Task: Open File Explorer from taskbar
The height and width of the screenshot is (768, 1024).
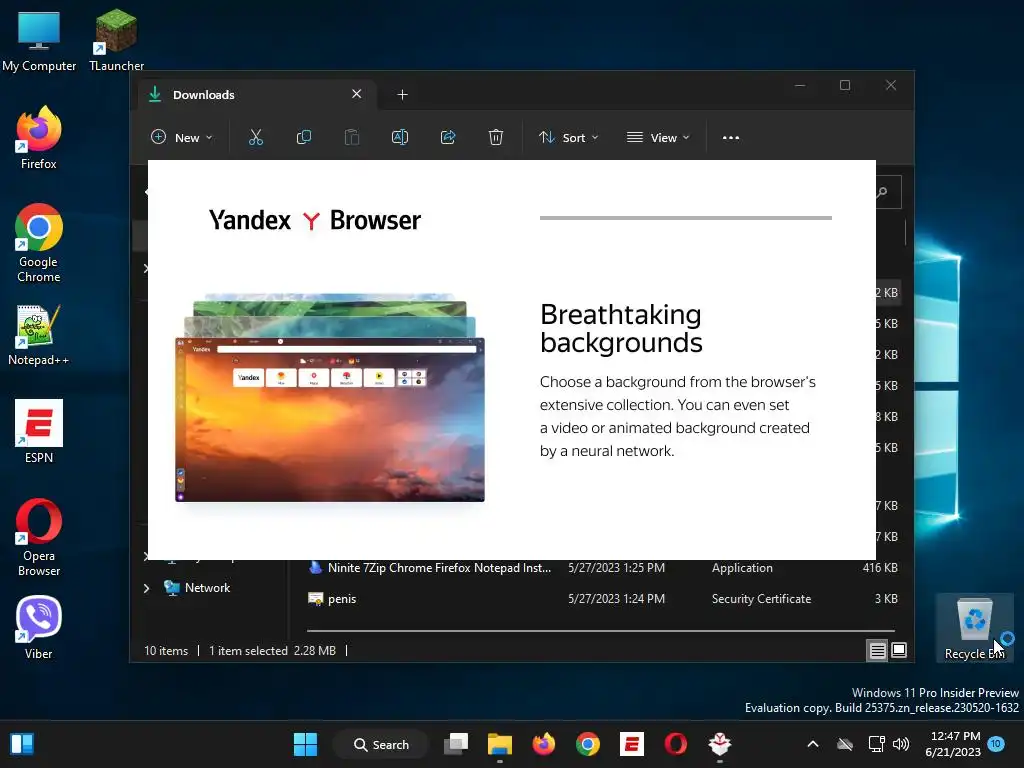Action: coord(500,744)
